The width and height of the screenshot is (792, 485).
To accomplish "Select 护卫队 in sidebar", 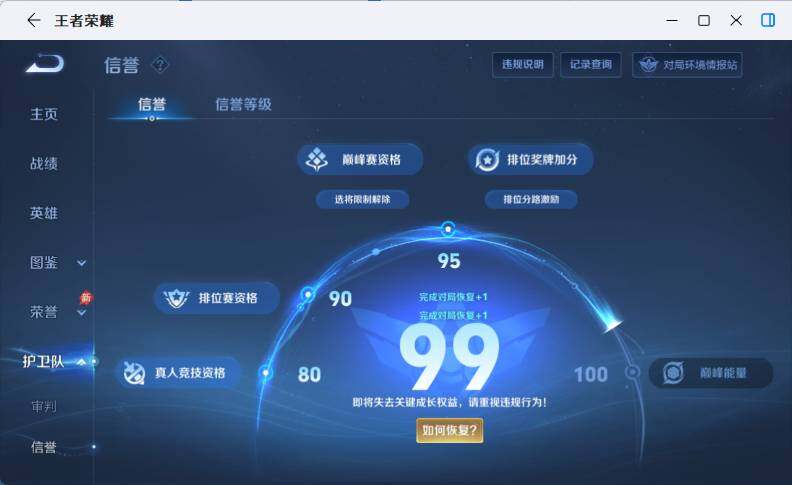I will [43, 361].
